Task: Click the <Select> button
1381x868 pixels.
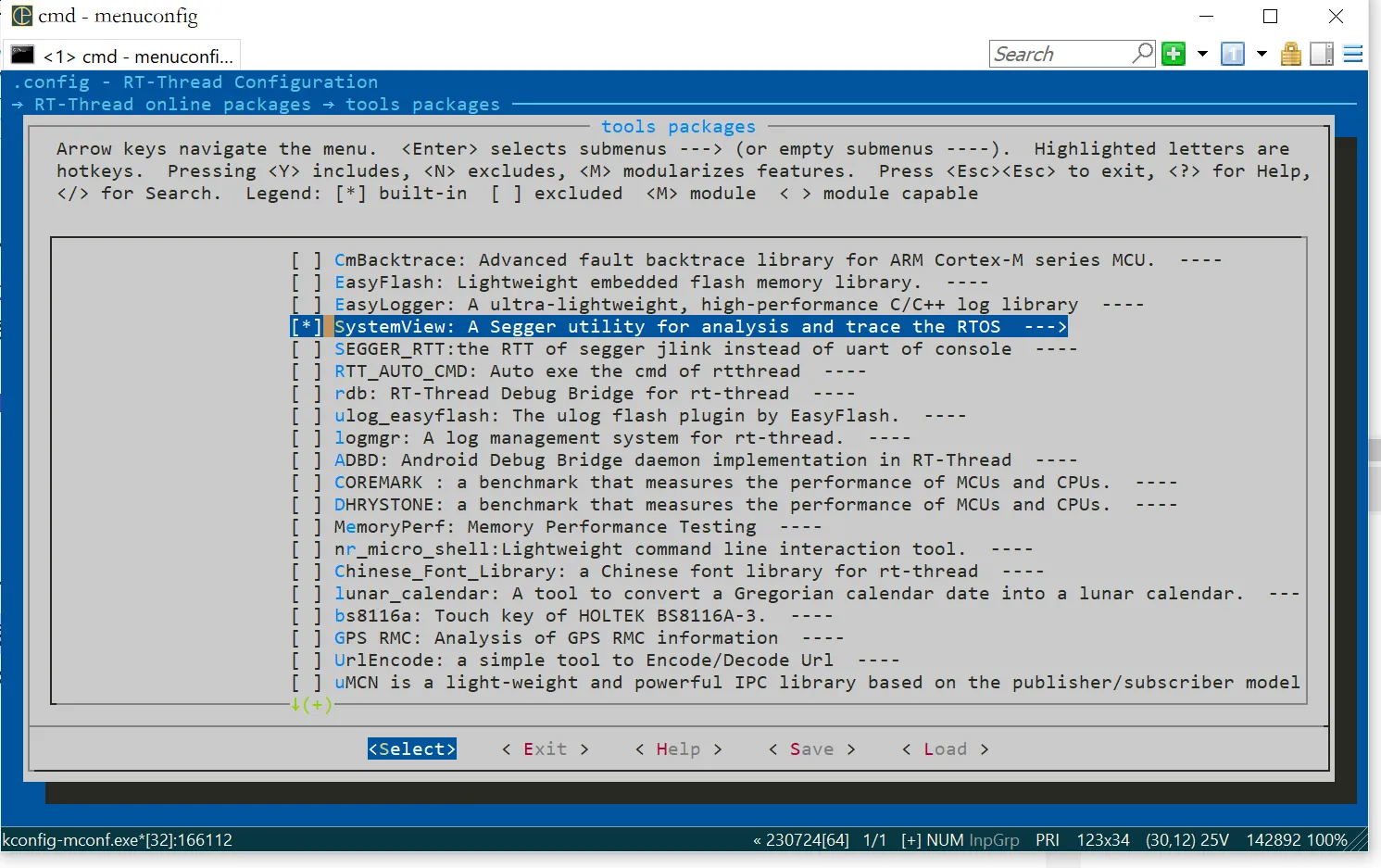Action: coord(412,749)
